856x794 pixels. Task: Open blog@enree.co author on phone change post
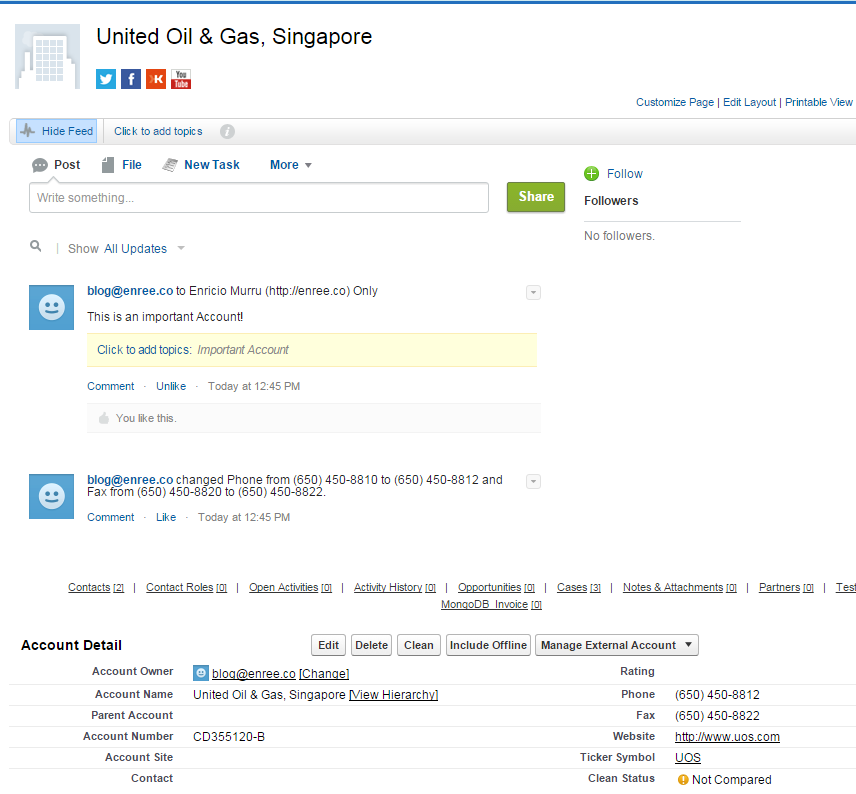(x=130, y=479)
